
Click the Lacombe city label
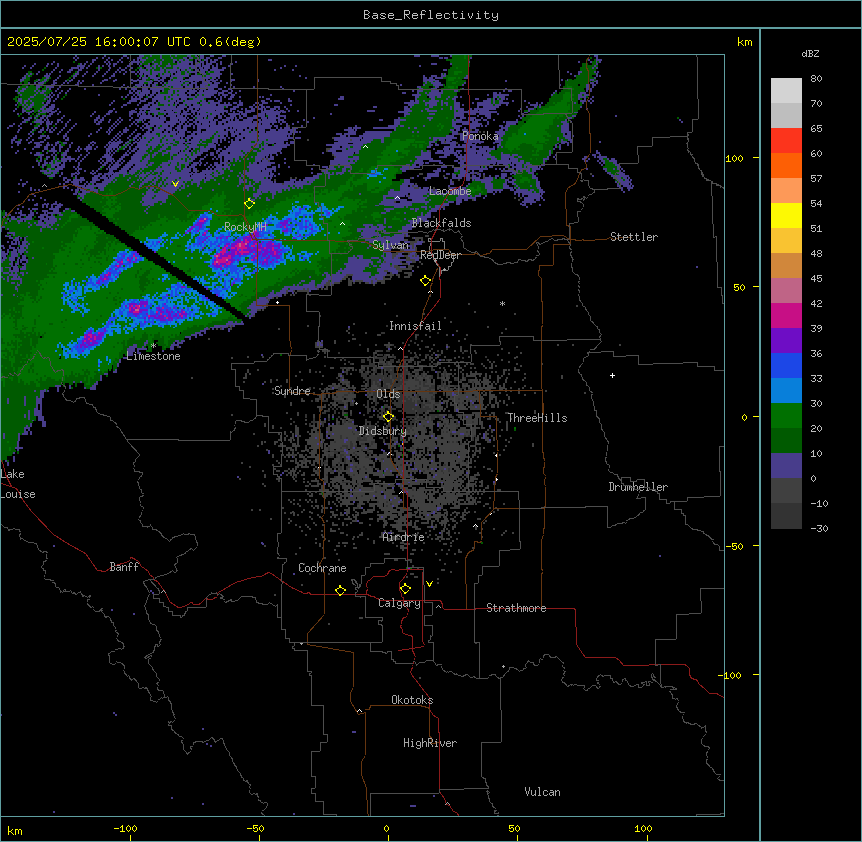[450, 191]
